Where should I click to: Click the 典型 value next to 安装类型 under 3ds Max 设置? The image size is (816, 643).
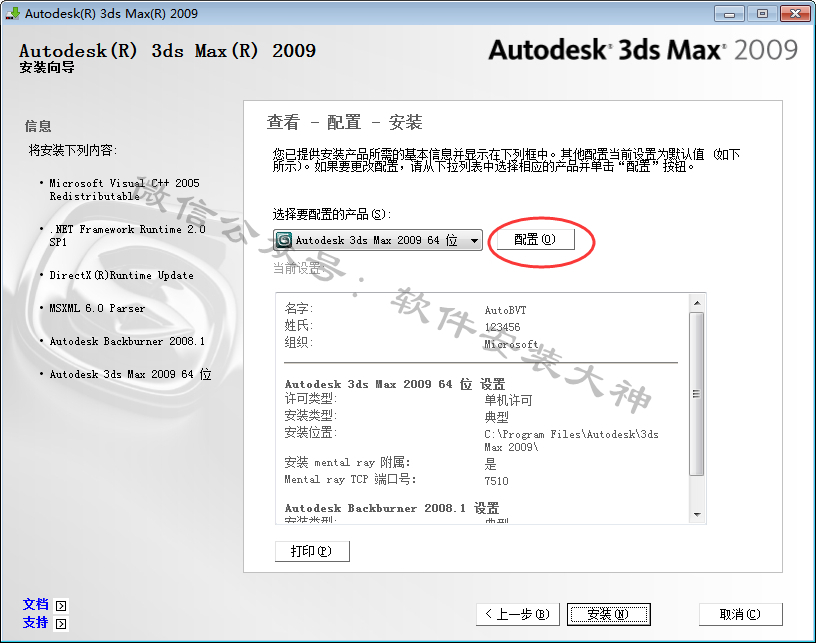click(x=496, y=417)
